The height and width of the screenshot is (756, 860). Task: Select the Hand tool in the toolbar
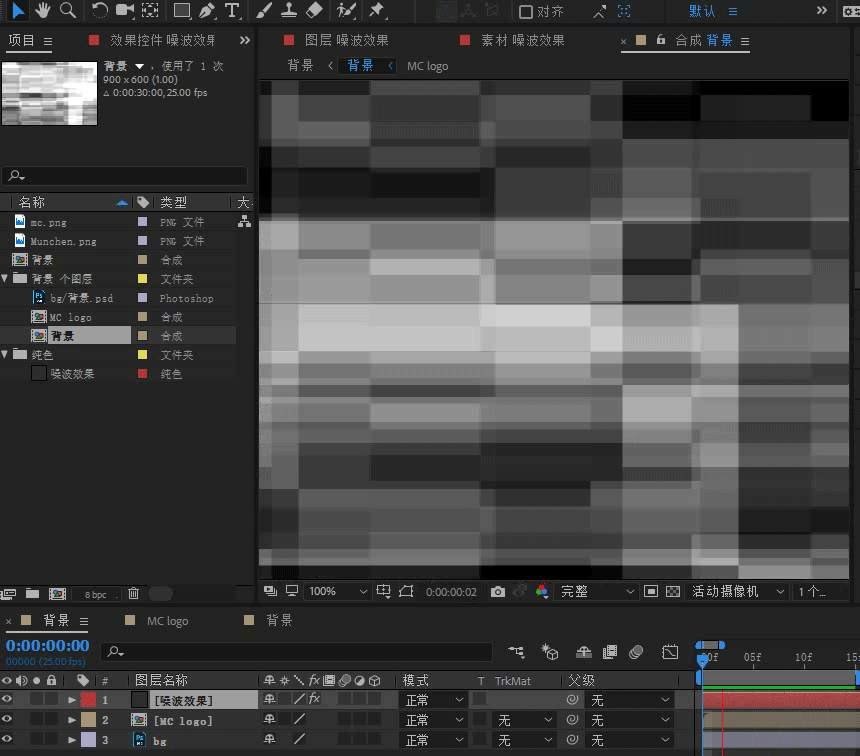[x=42, y=11]
